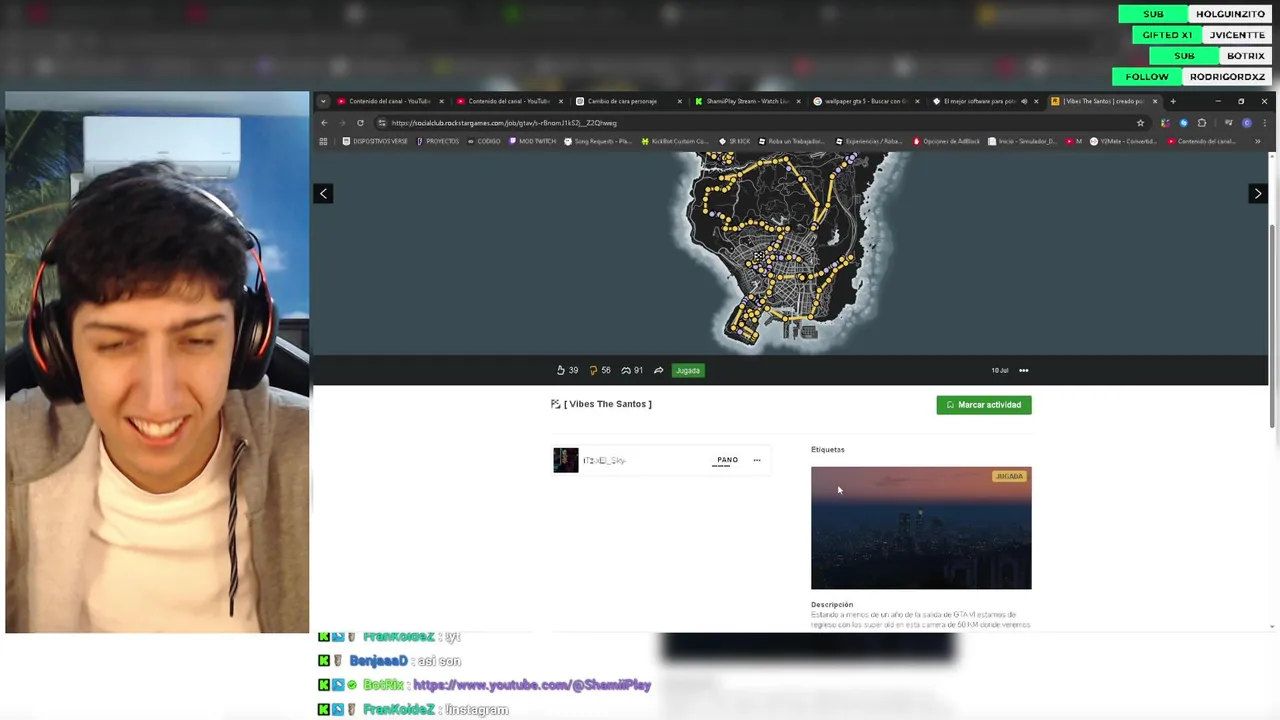Open the PROYECTOS bookmark folder
Image resolution: width=1280 pixels, height=720 pixels.
[x=437, y=141]
